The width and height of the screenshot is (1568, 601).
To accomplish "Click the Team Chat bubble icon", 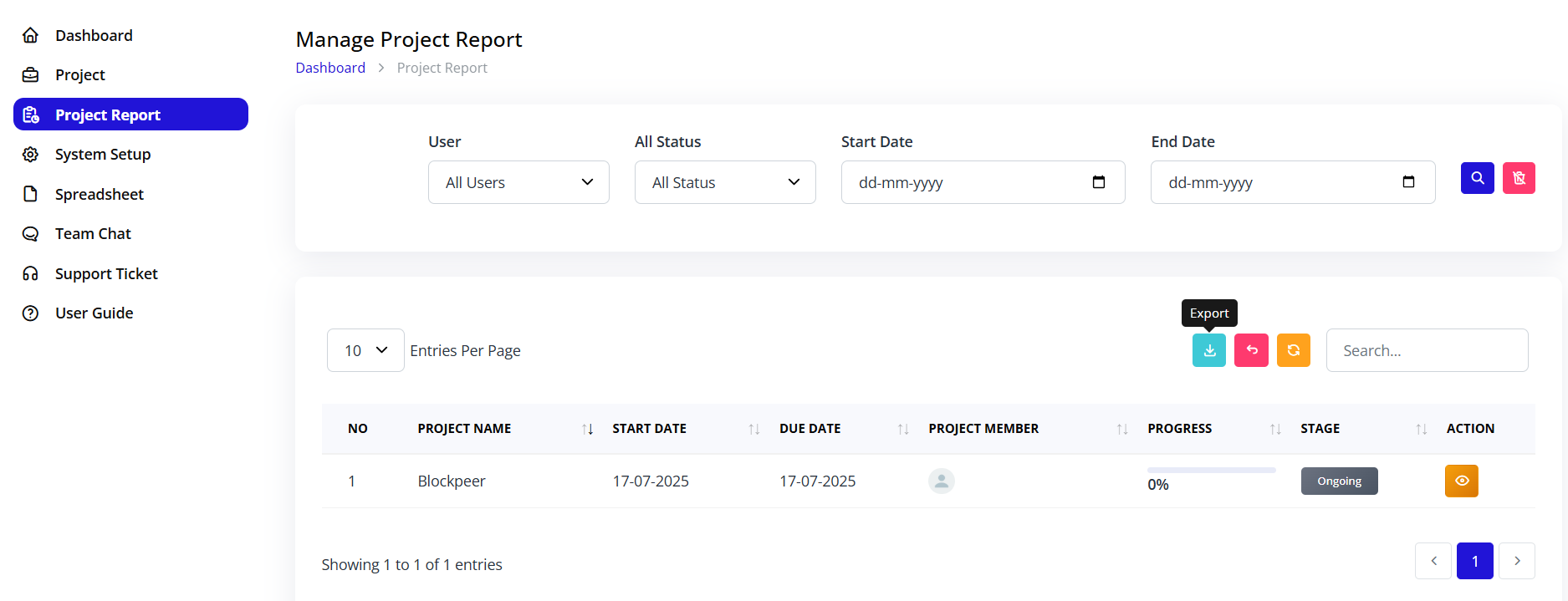I will 31,234.
